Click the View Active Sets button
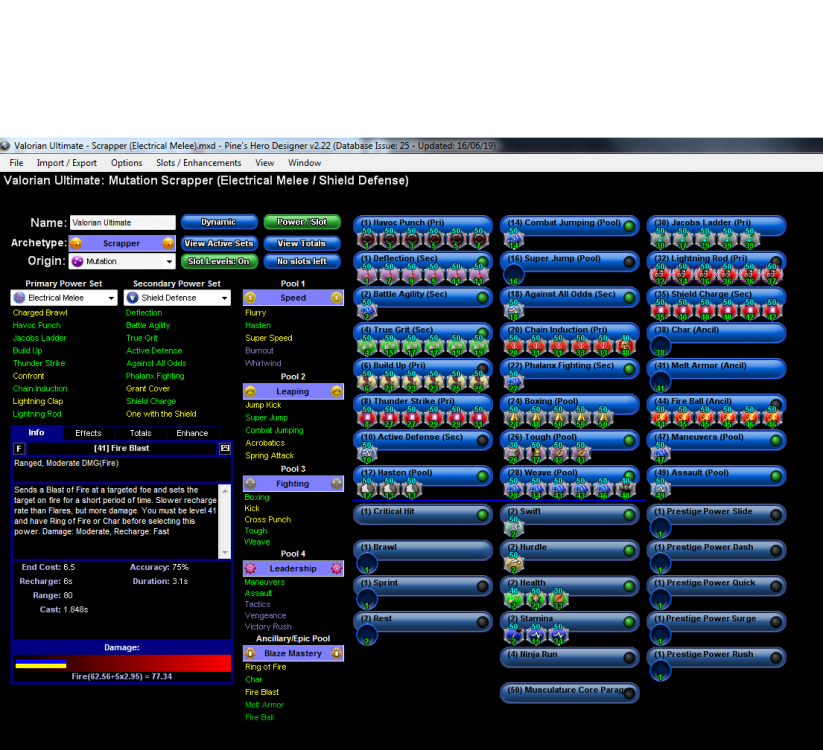Screen dimensions: 823x750 pos(219,243)
